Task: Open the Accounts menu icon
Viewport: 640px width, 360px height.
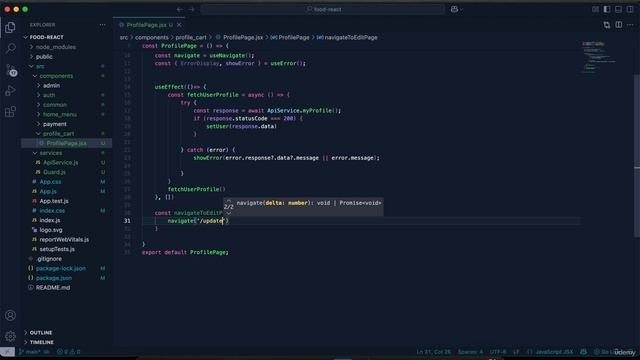Action: (x=11, y=315)
